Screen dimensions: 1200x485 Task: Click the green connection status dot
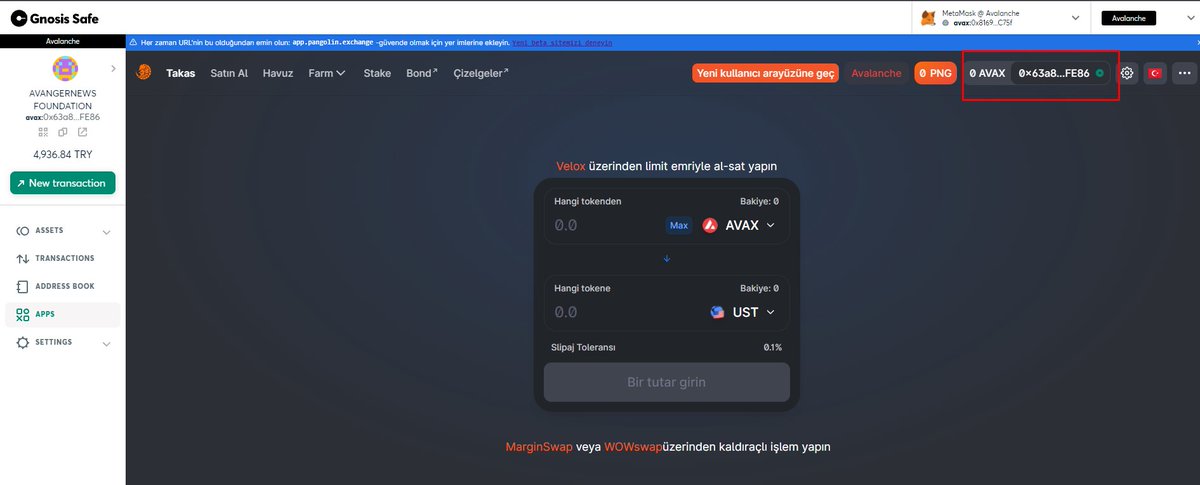[1099, 73]
